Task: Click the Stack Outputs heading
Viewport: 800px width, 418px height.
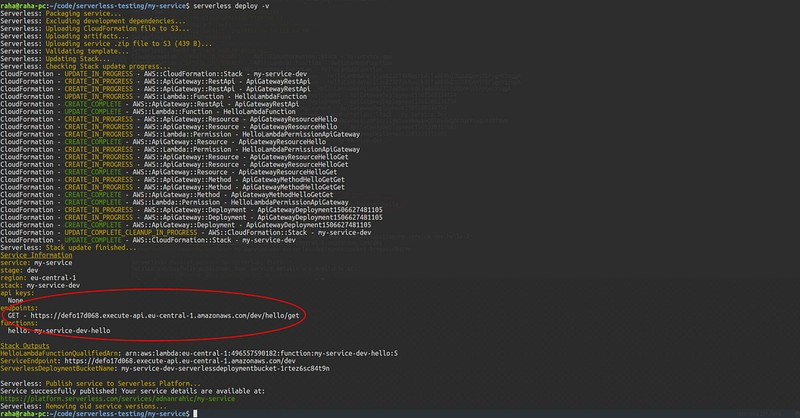Action: [x=25, y=346]
